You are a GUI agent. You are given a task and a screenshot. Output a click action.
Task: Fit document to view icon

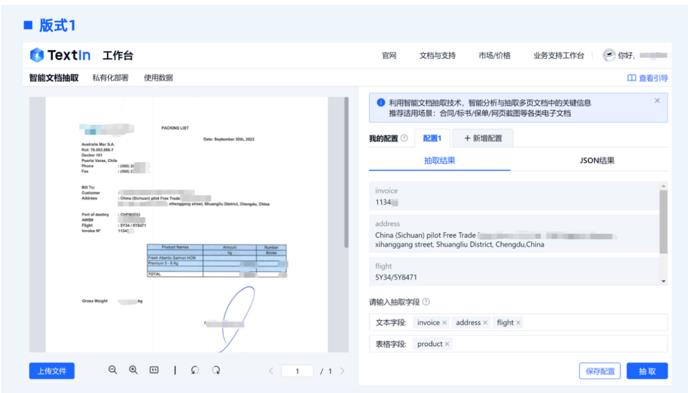click(x=154, y=370)
